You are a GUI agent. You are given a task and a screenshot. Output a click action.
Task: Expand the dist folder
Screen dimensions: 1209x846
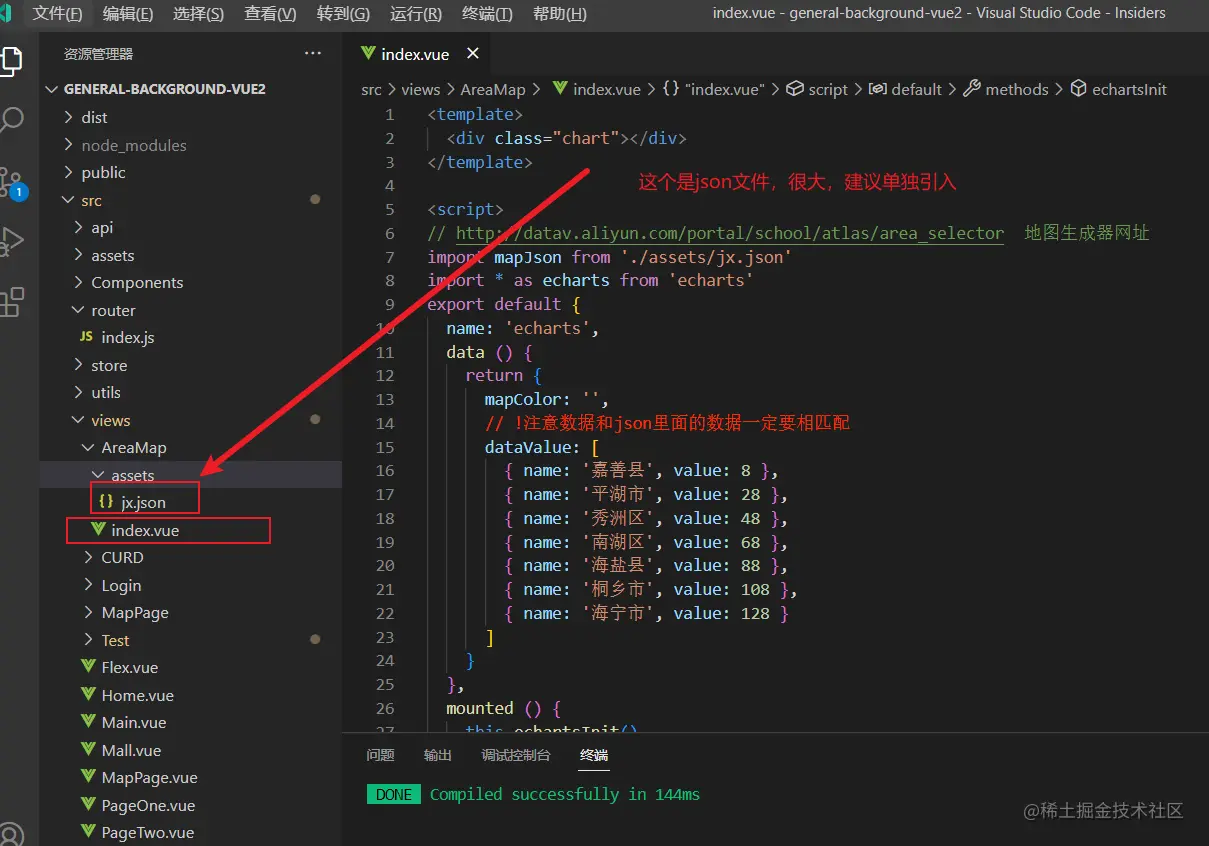(x=69, y=117)
